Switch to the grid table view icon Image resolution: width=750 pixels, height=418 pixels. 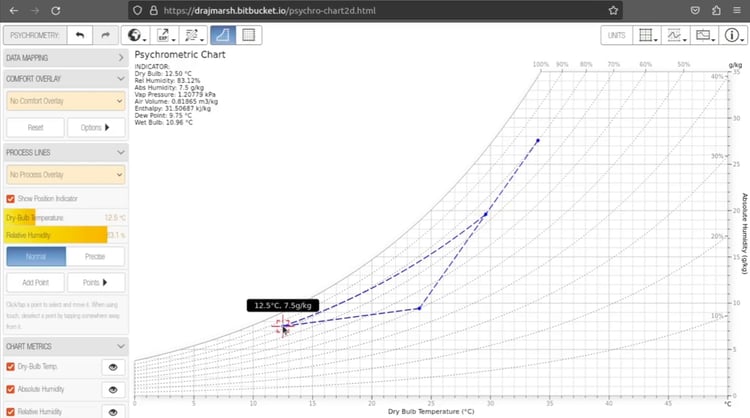click(x=248, y=35)
